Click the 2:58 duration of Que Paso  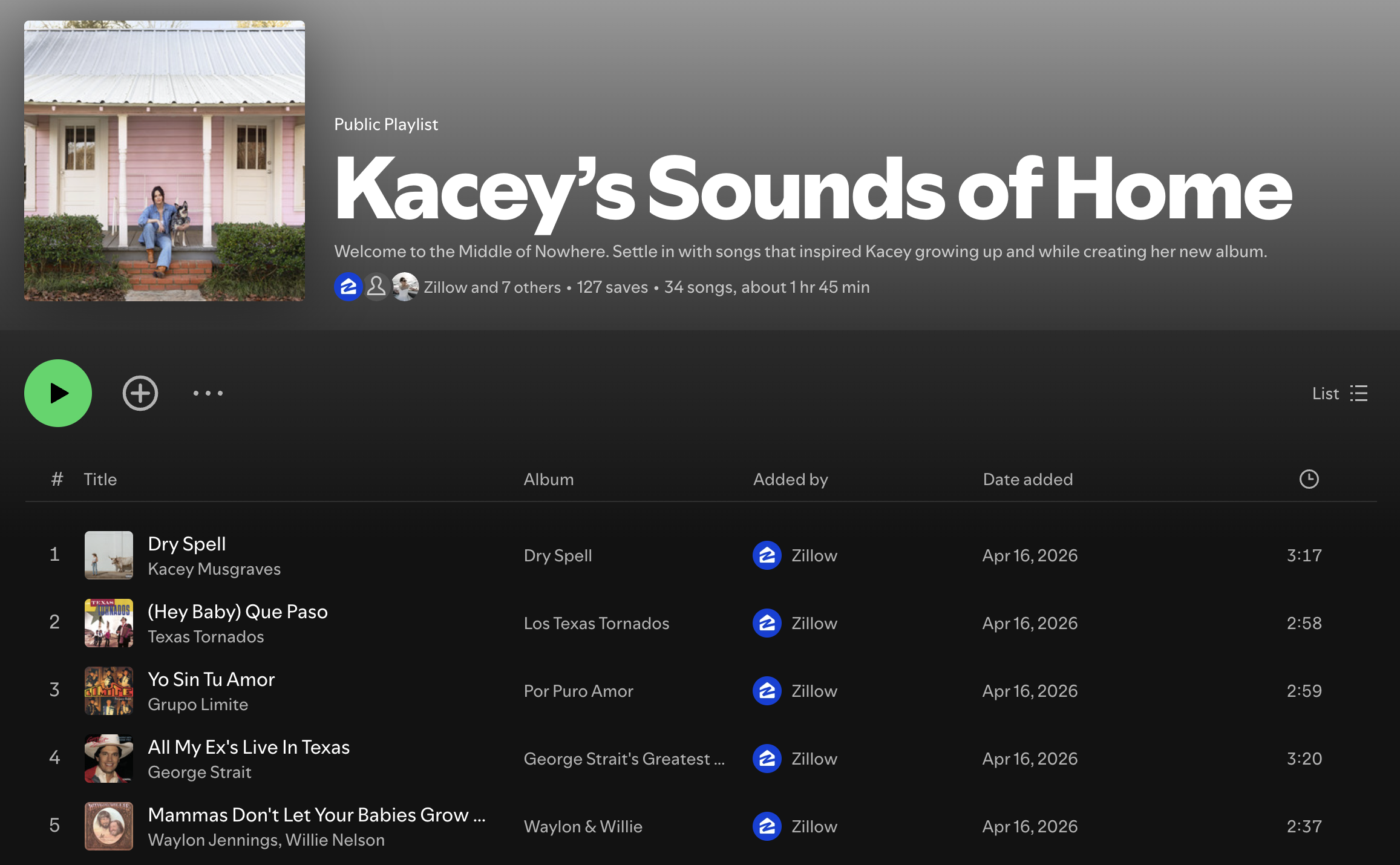coord(1304,623)
